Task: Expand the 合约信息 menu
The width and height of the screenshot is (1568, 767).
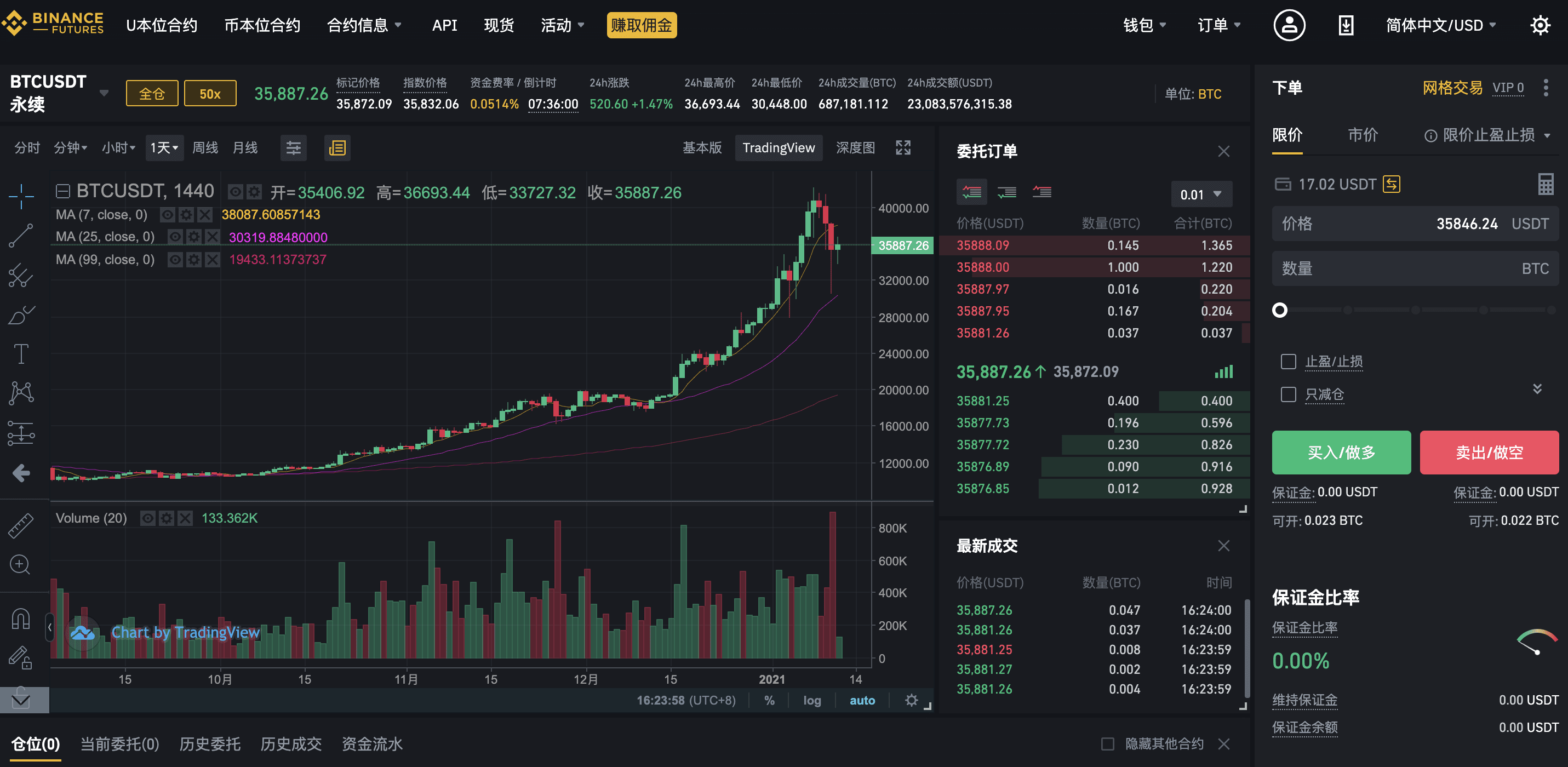Action: (364, 25)
